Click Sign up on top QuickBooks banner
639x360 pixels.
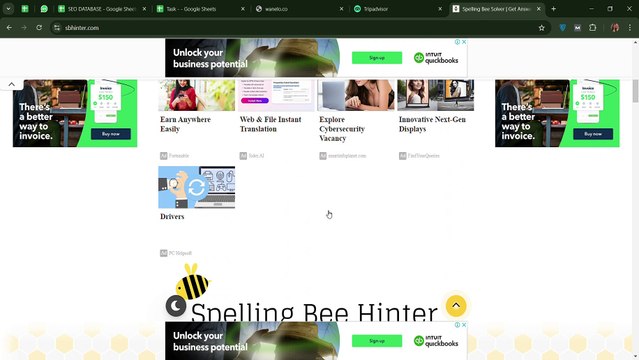(x=377, y=58)
